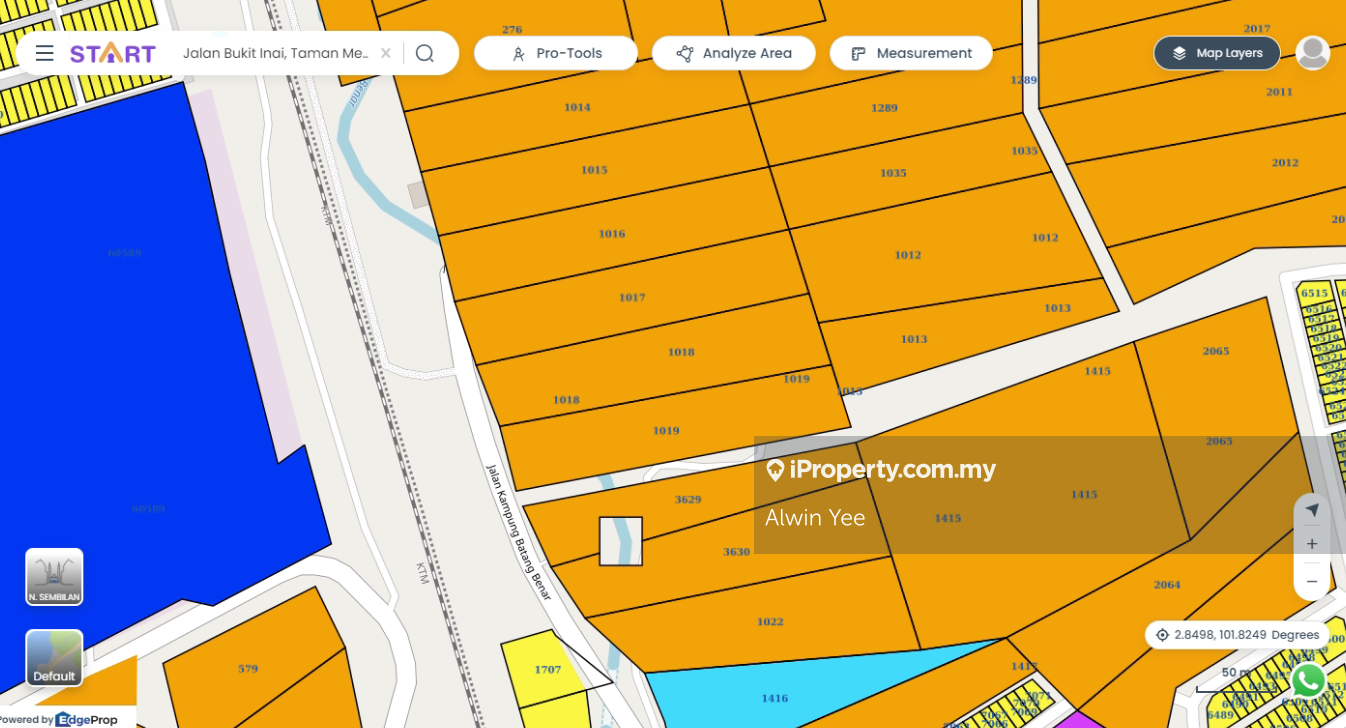Click the locate-me navigation arrow
Viewport: 1346px width, 728px height.
1312,510
